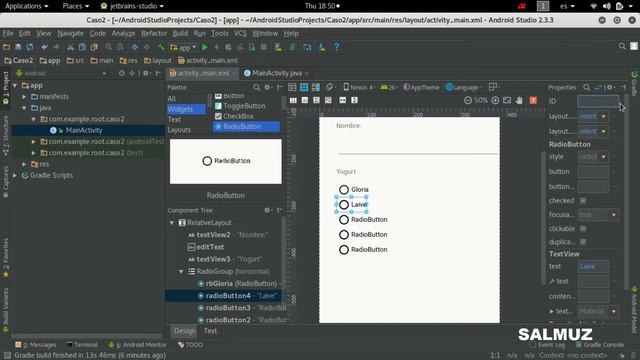Click the Save All toolbar icon

pos(18,47)
